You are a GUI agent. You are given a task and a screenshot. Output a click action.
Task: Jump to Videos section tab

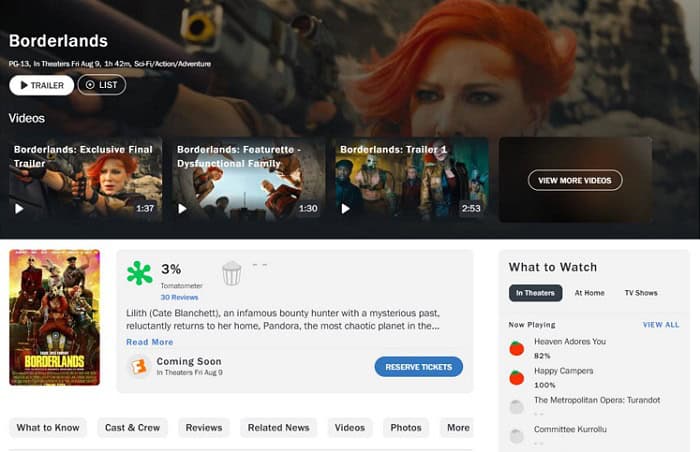[x=350, y=428]
